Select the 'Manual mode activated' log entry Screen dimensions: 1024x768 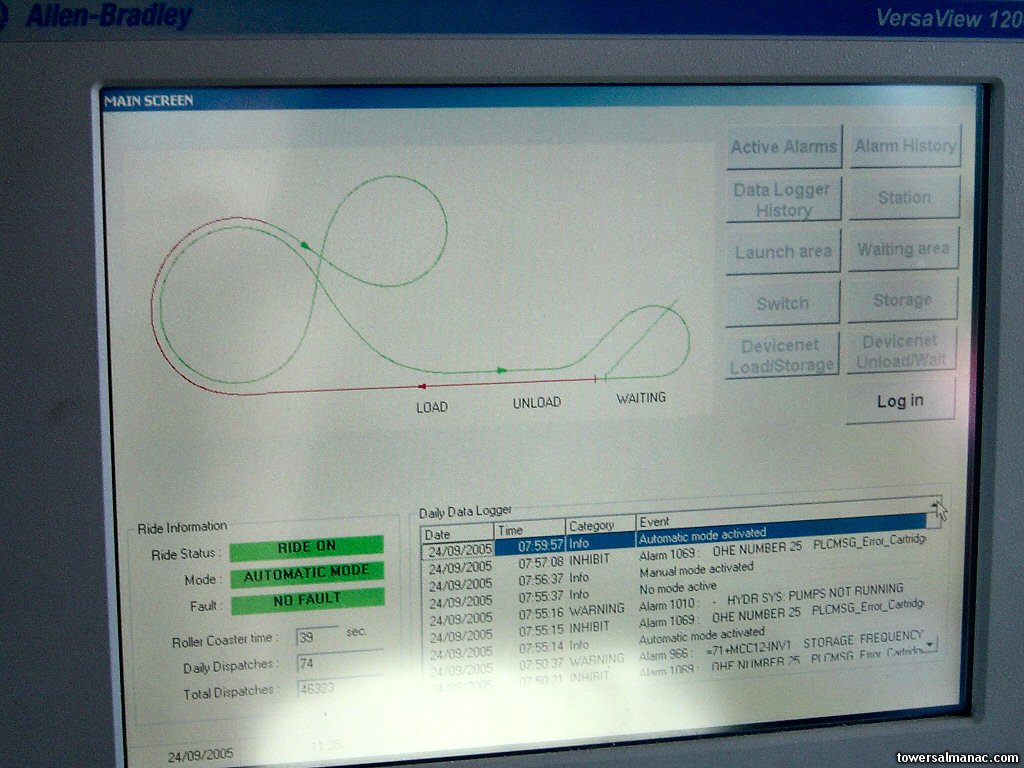tap(697, 568)
